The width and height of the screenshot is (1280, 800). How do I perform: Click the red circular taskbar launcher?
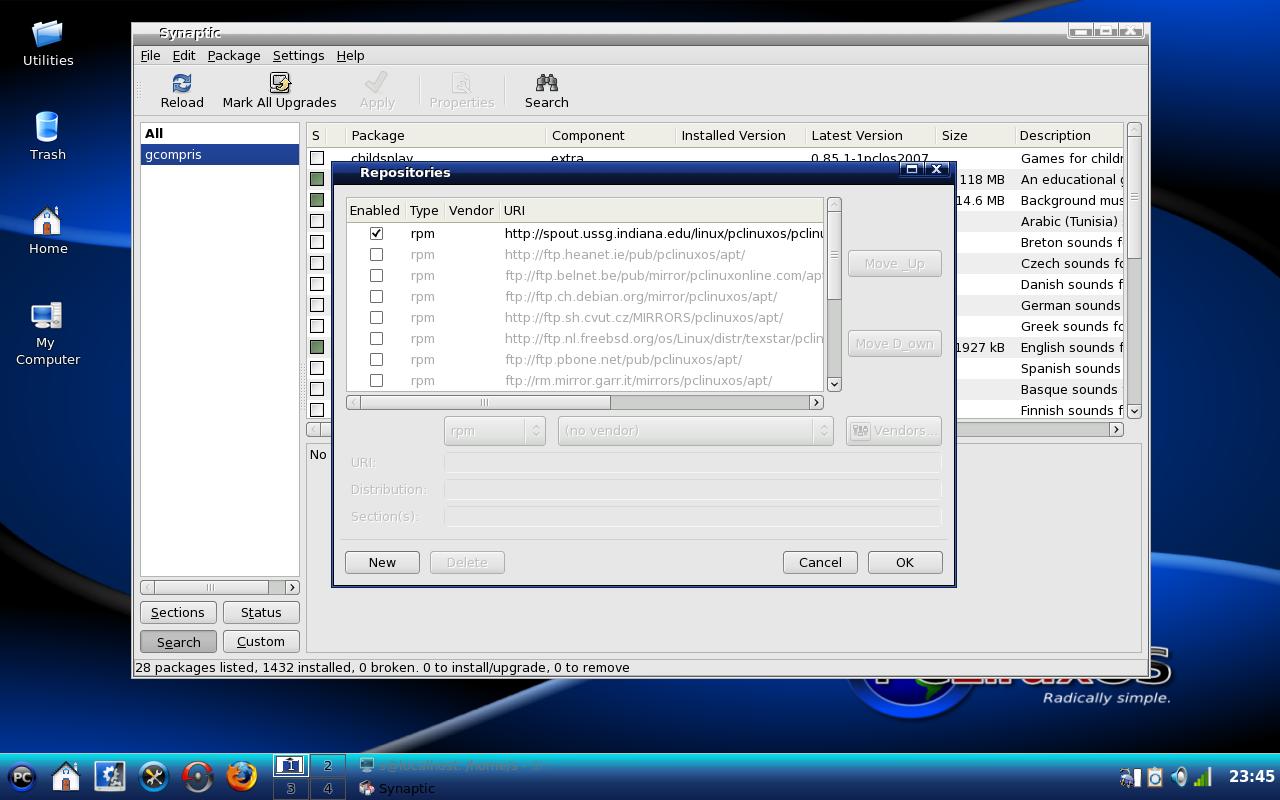[198, 777]
